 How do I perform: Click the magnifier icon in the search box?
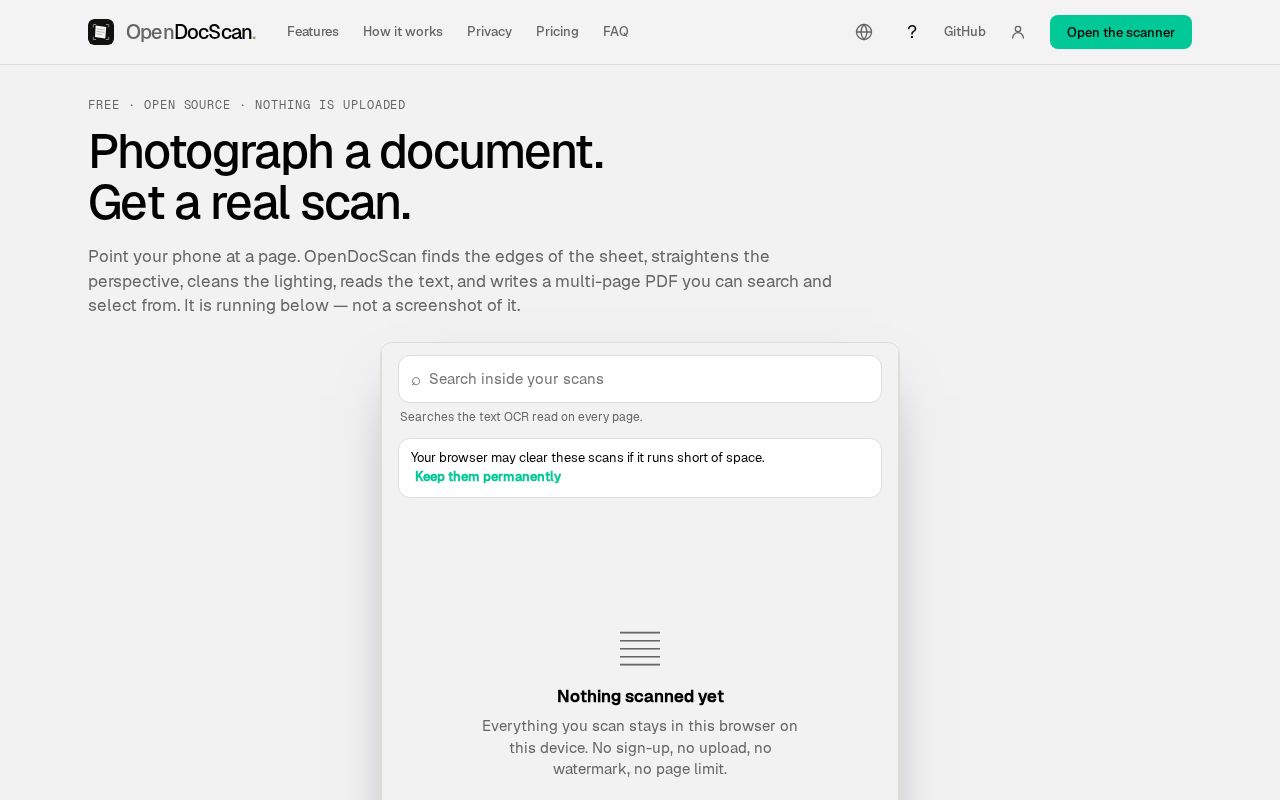click(x=416, y=380)
